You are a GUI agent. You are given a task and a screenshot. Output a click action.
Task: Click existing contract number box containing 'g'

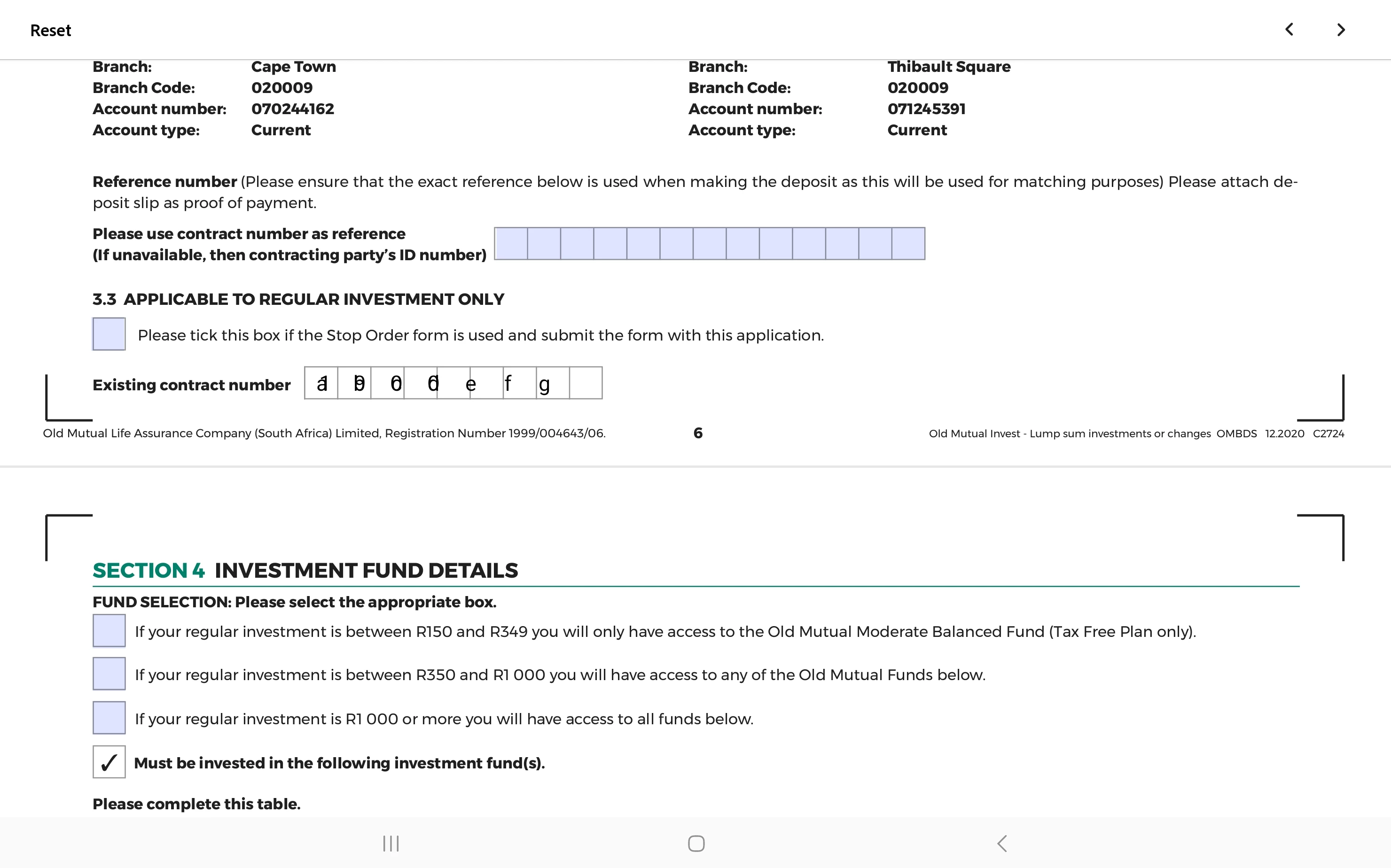[553, 383]
